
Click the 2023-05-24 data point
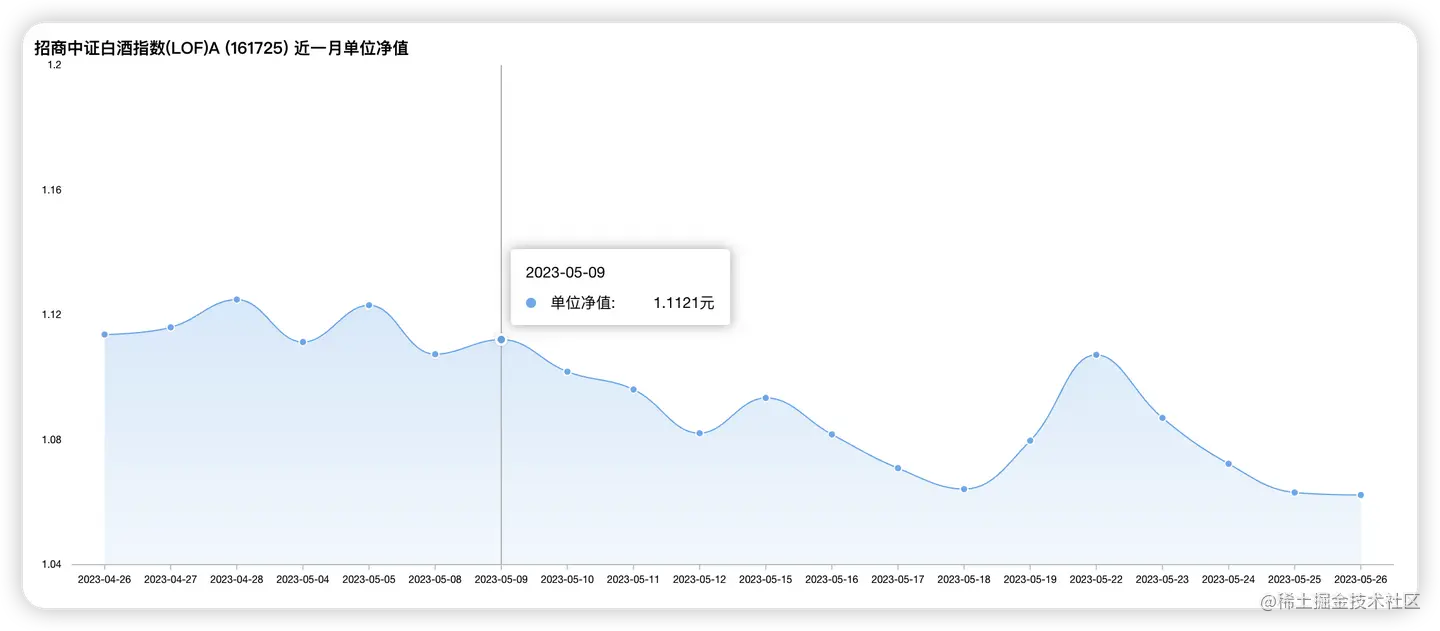(x=1228, y=464)
